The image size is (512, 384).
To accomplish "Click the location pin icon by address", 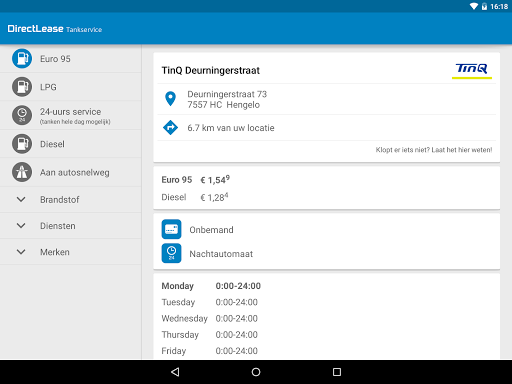I will (x=170, y=99).
